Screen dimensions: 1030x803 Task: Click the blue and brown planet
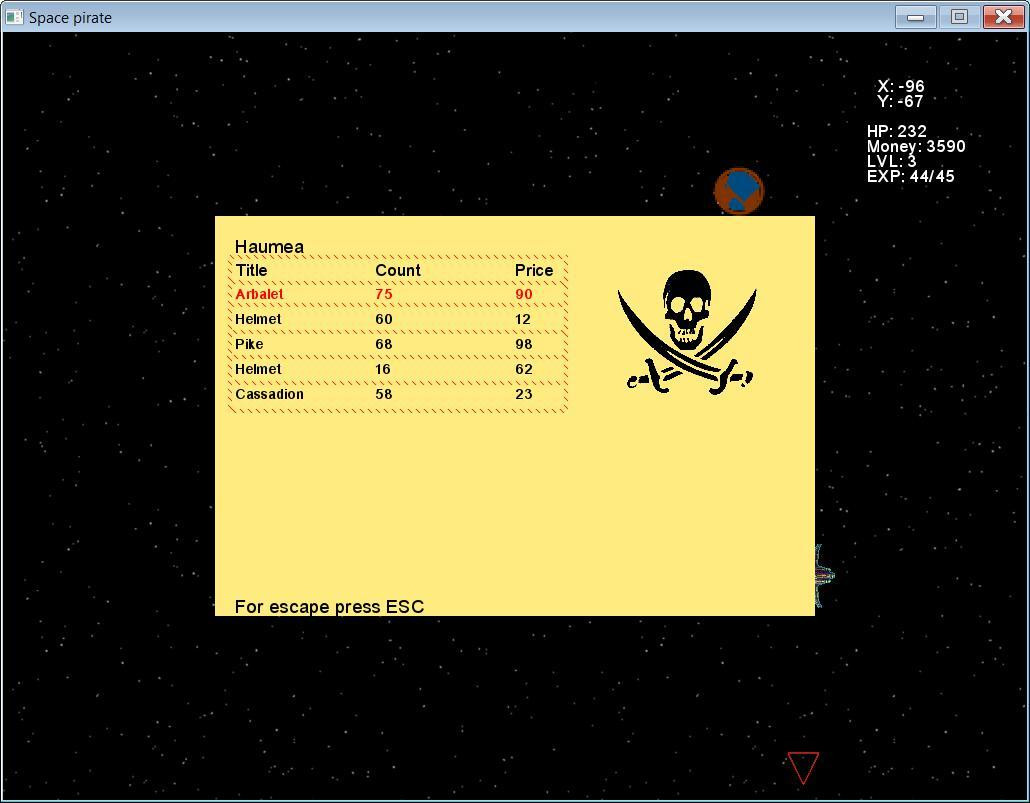pyautogui.click(x=739, y=191)
